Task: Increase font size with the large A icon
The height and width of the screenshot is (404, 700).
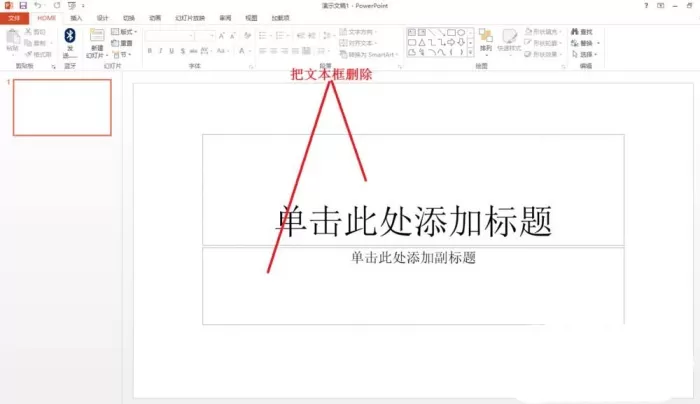Action: tap(221, 36)
